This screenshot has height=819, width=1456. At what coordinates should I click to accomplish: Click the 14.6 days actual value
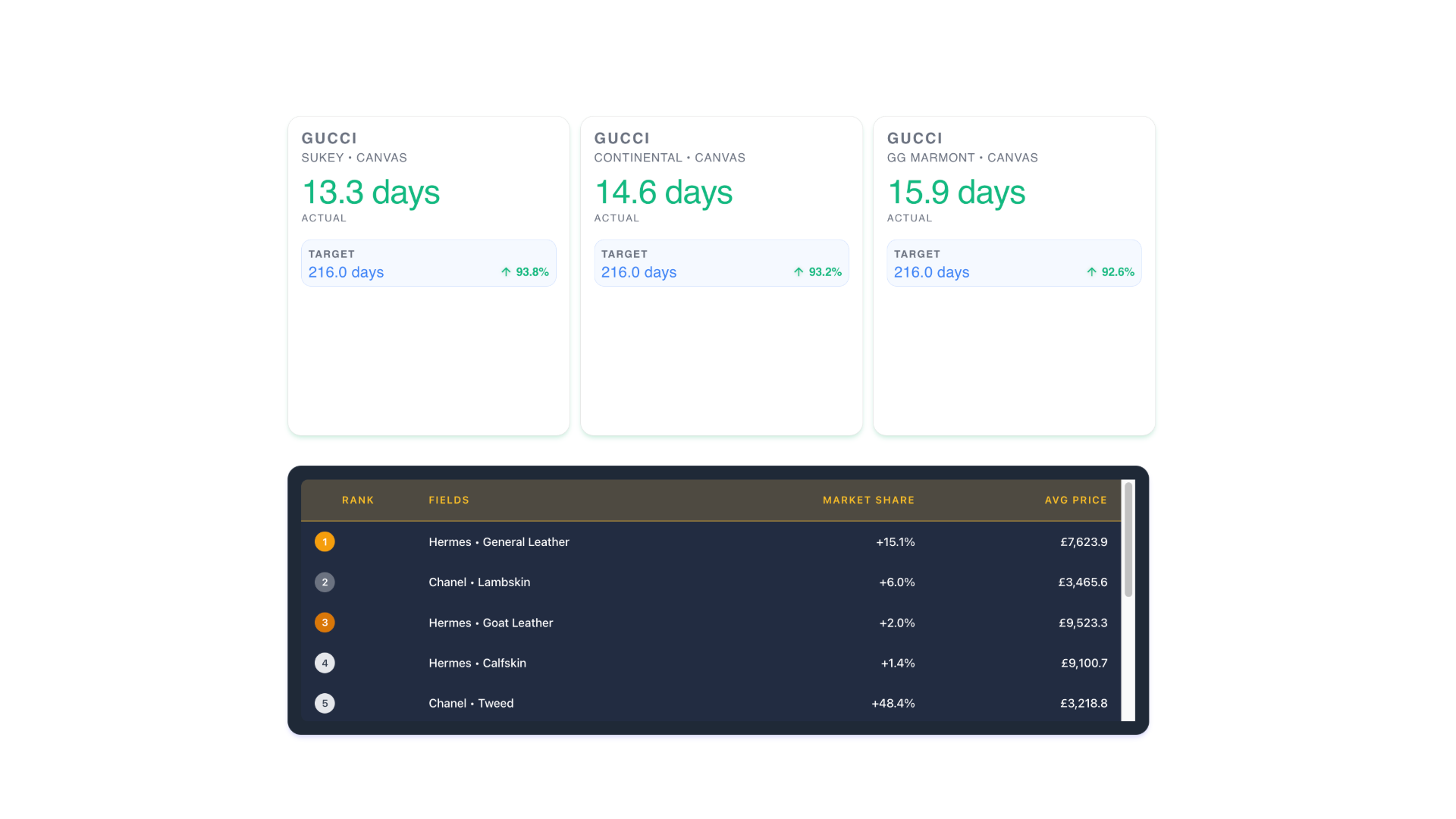click(x=664, y=192)
